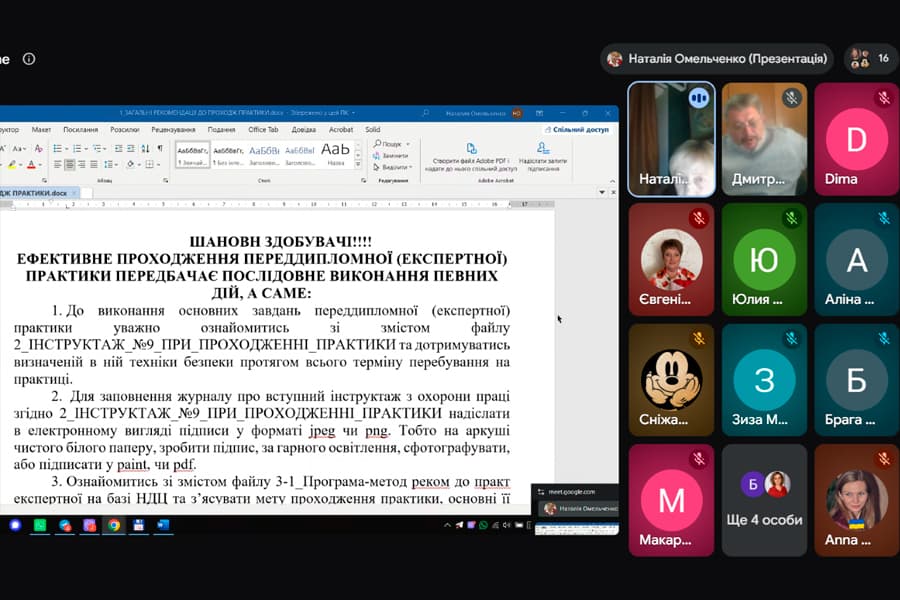Click the numbered list icon in Word ribbon

point(77,149)
